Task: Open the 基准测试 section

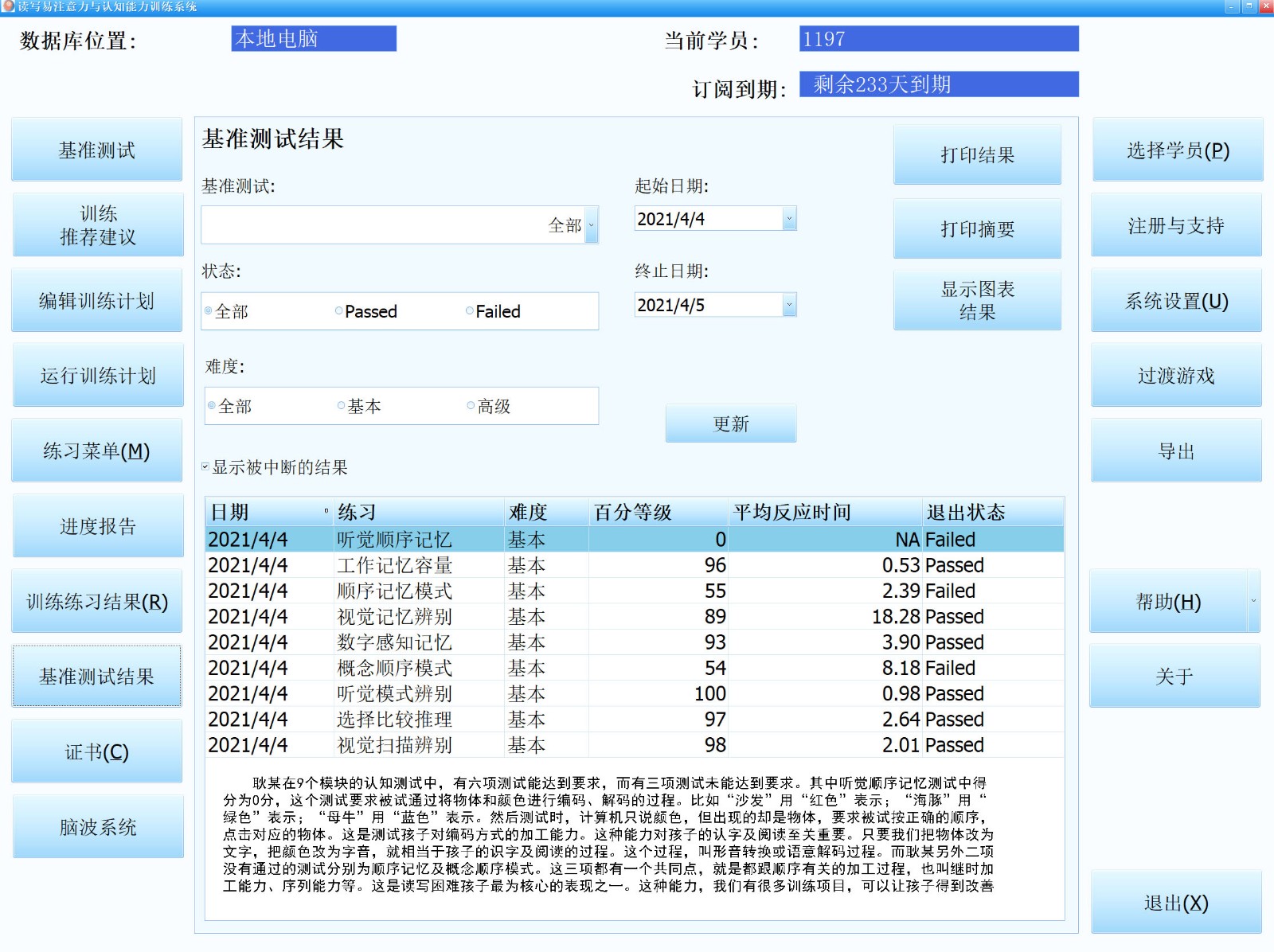Action: (x=97, y=150)
